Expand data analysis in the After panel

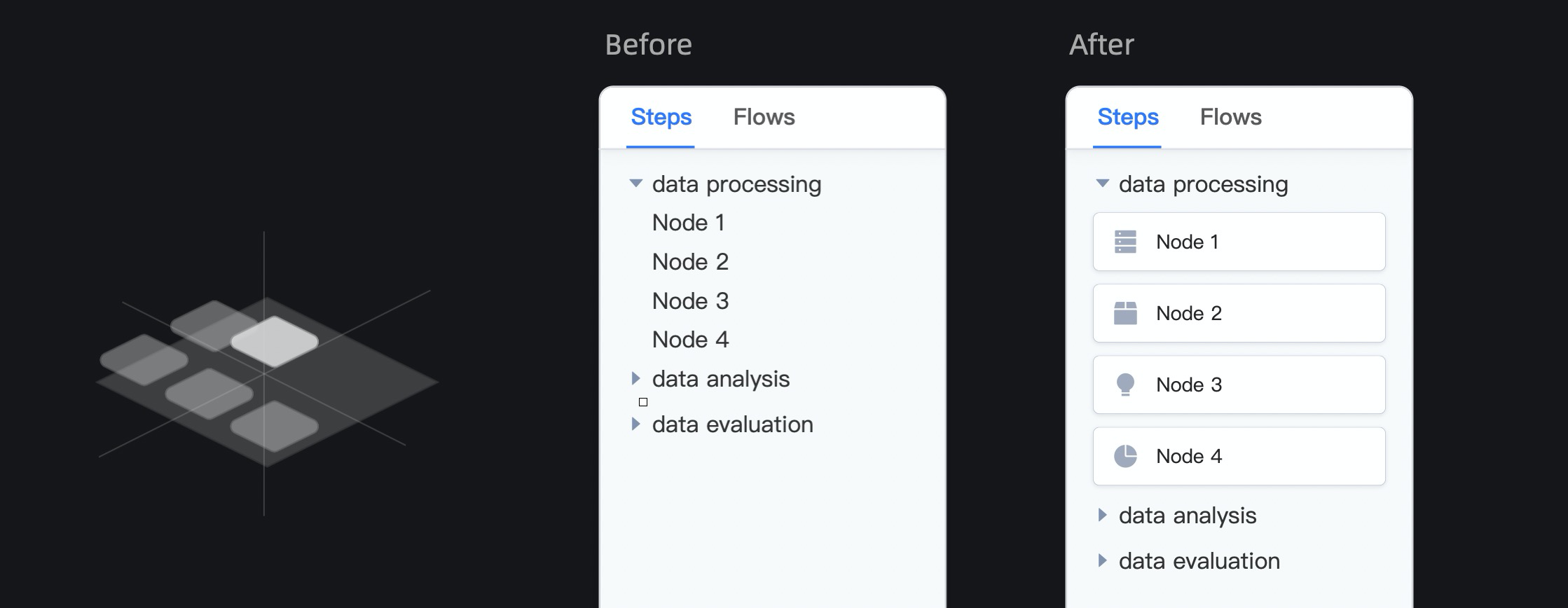click(x=1102, y=515)
